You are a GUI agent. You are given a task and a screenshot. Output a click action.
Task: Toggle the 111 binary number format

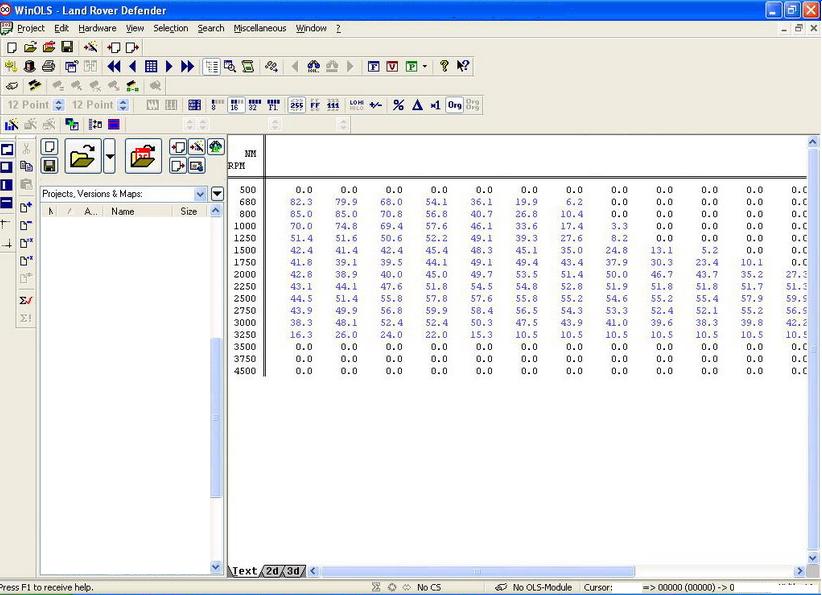coord(333,105)
